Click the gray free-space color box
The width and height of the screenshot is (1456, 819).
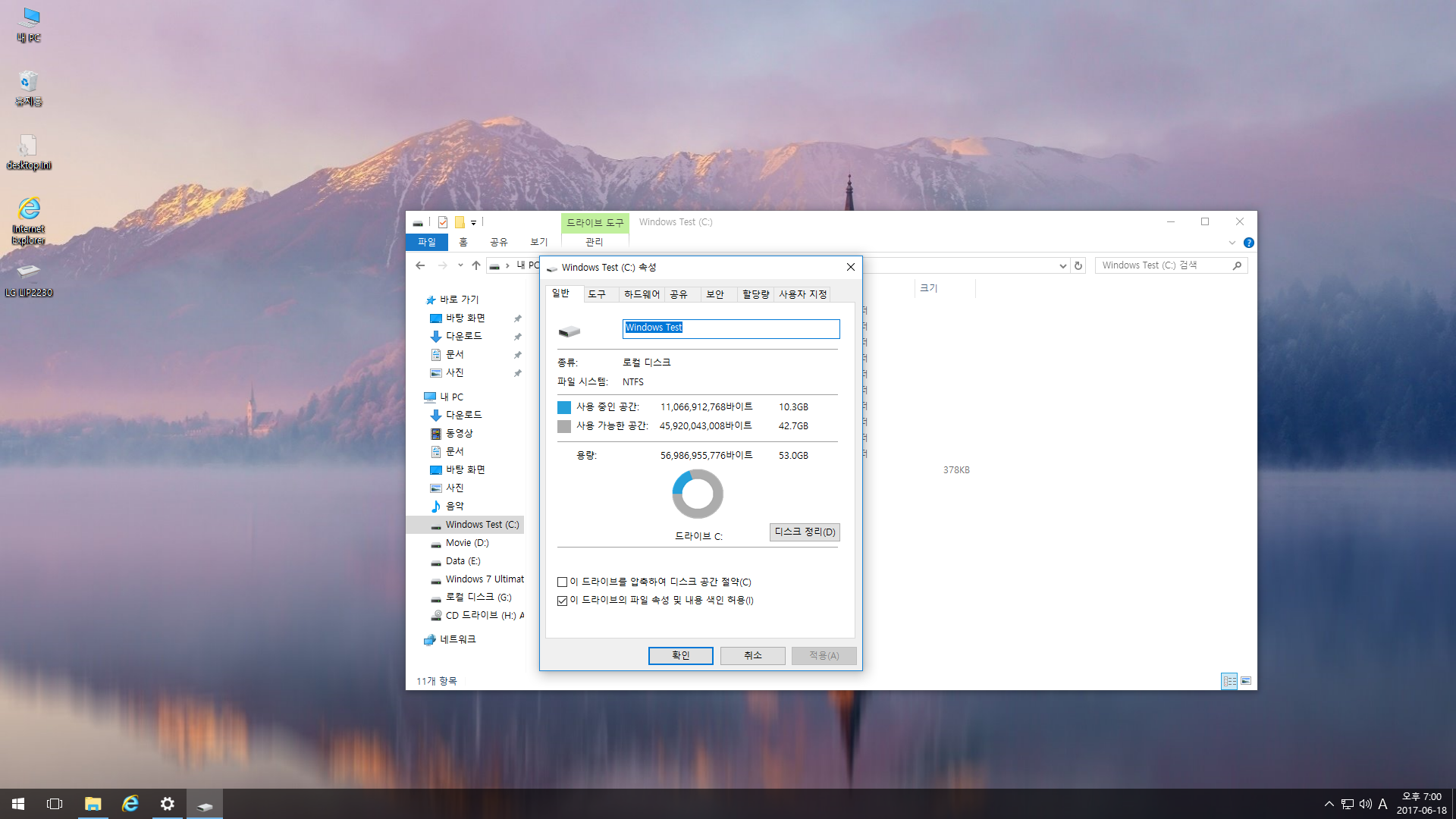(564, 427)
